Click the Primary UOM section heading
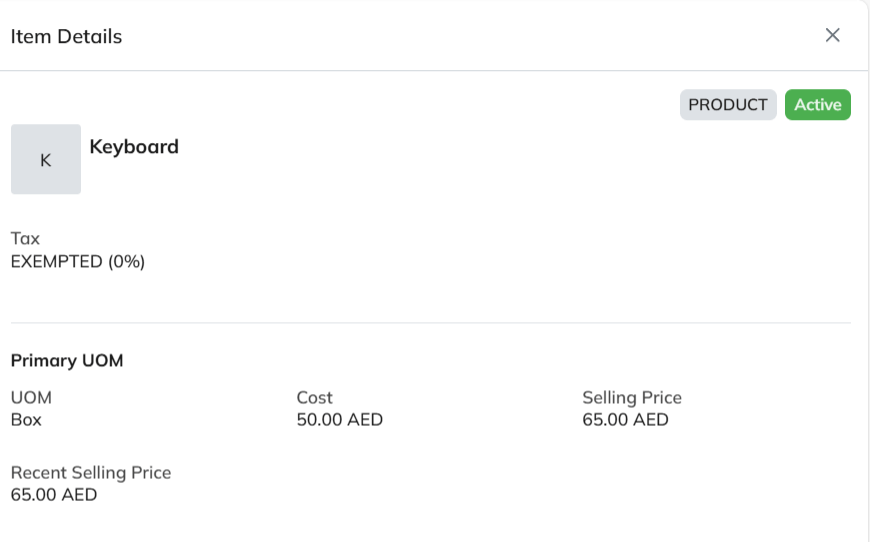 coord(67,361)
